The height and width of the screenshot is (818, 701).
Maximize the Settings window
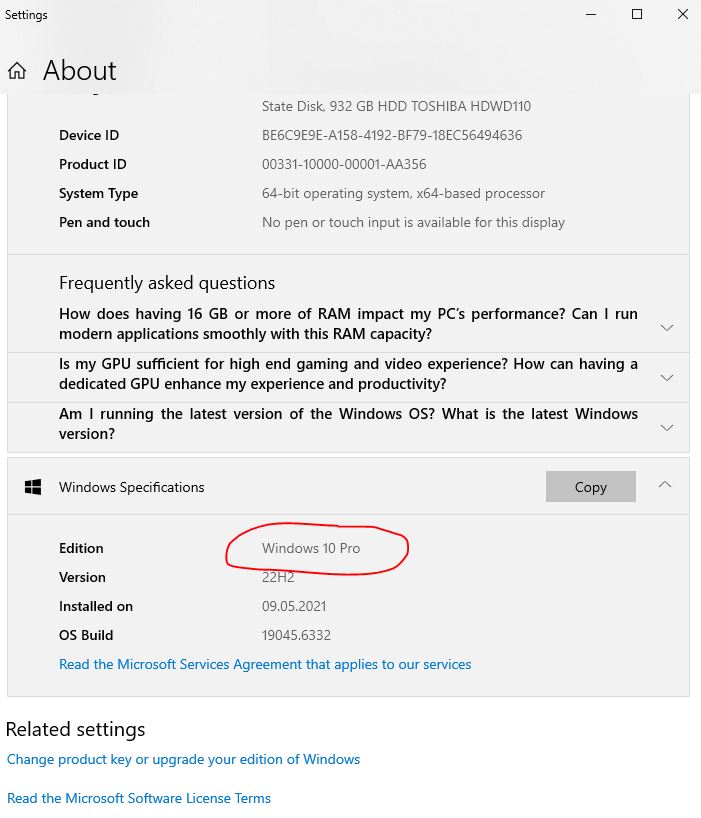click(637, 15)
